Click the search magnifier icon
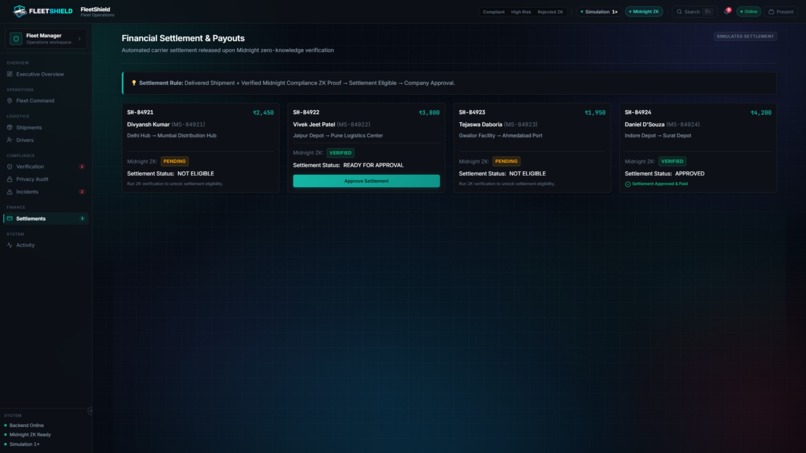This screenshot has height=453, width=806. (x=679, y=11)
